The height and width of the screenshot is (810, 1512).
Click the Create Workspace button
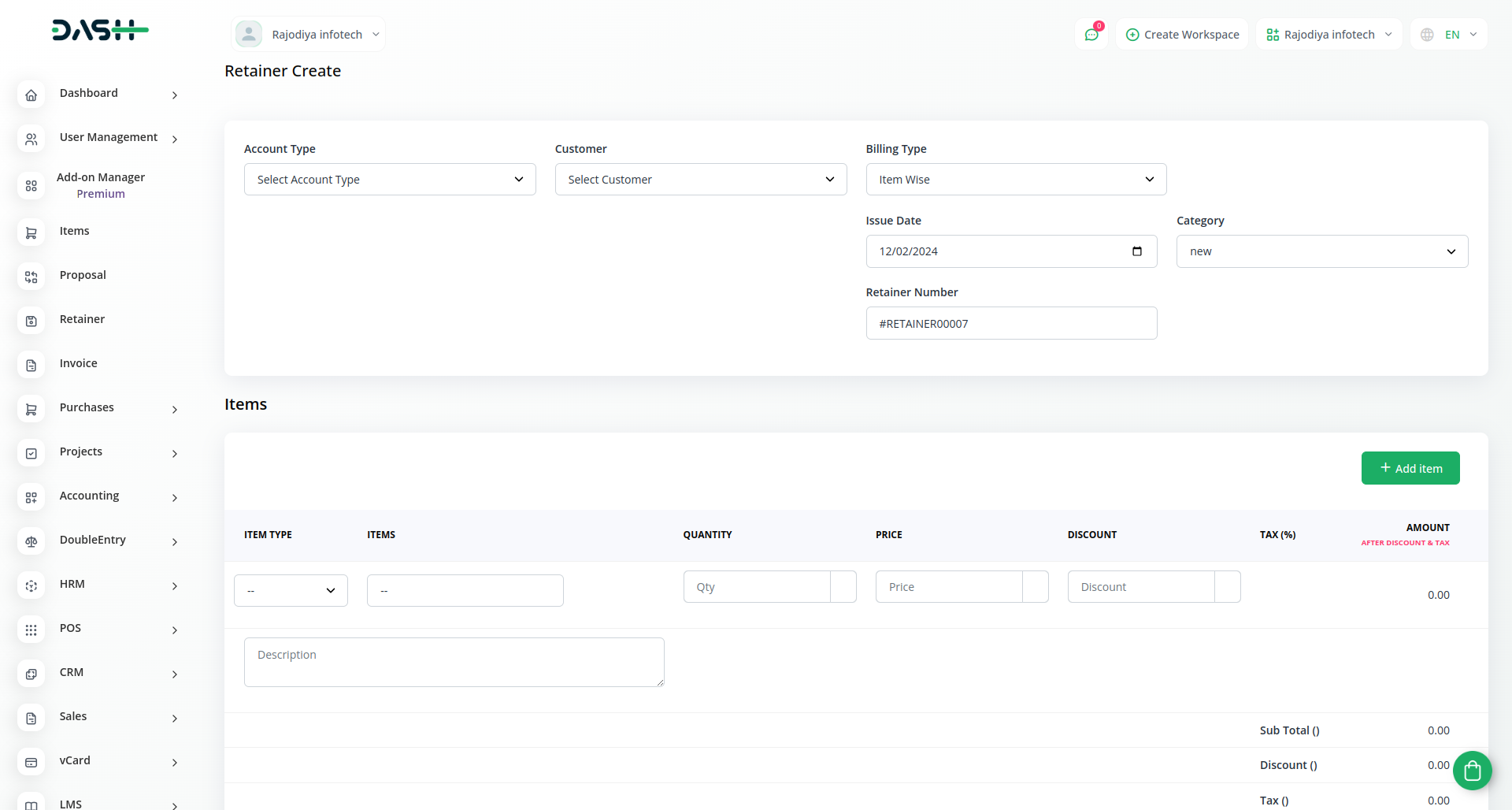(x=1182, y=35)
